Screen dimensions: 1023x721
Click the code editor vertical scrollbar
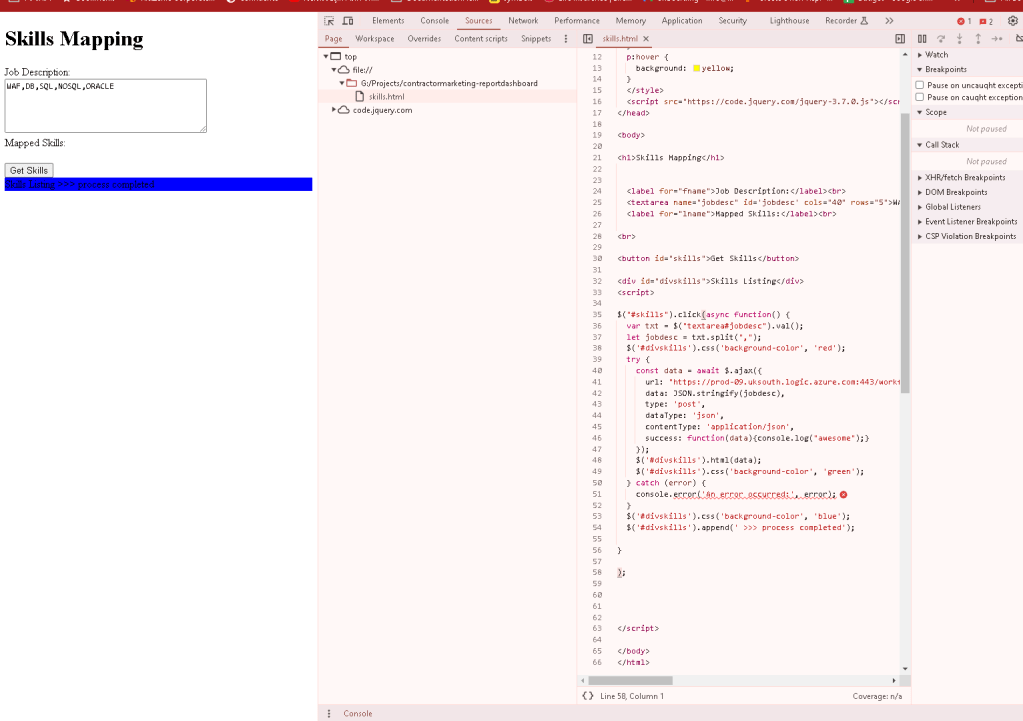pyautogui.click(x=905, y=253)
